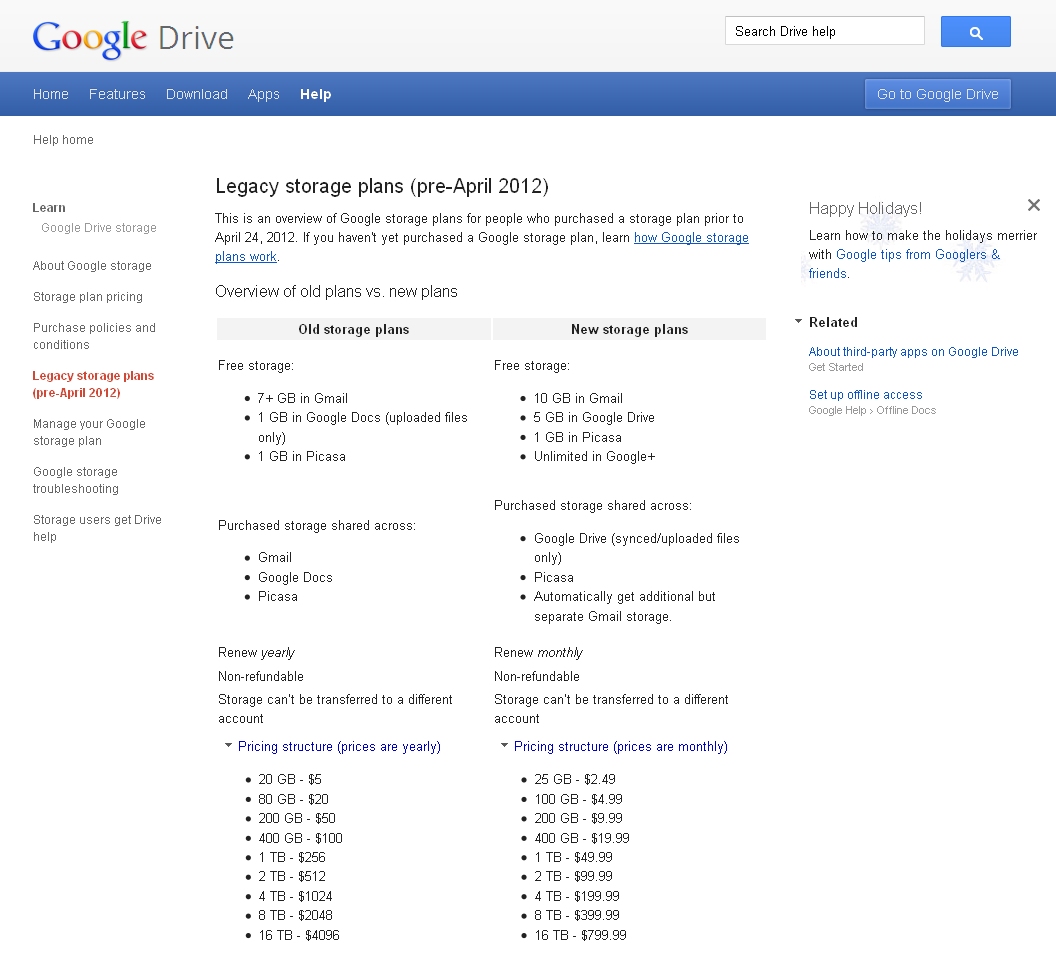Click the New storage plans column header
Screen dimensions: 1056x970
(630, 329)
